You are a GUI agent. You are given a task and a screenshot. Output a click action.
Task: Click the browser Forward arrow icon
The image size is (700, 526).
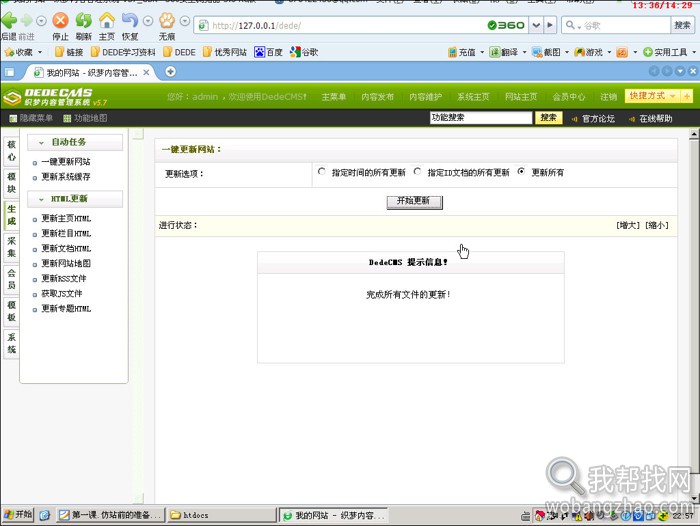tap(27, 21)
